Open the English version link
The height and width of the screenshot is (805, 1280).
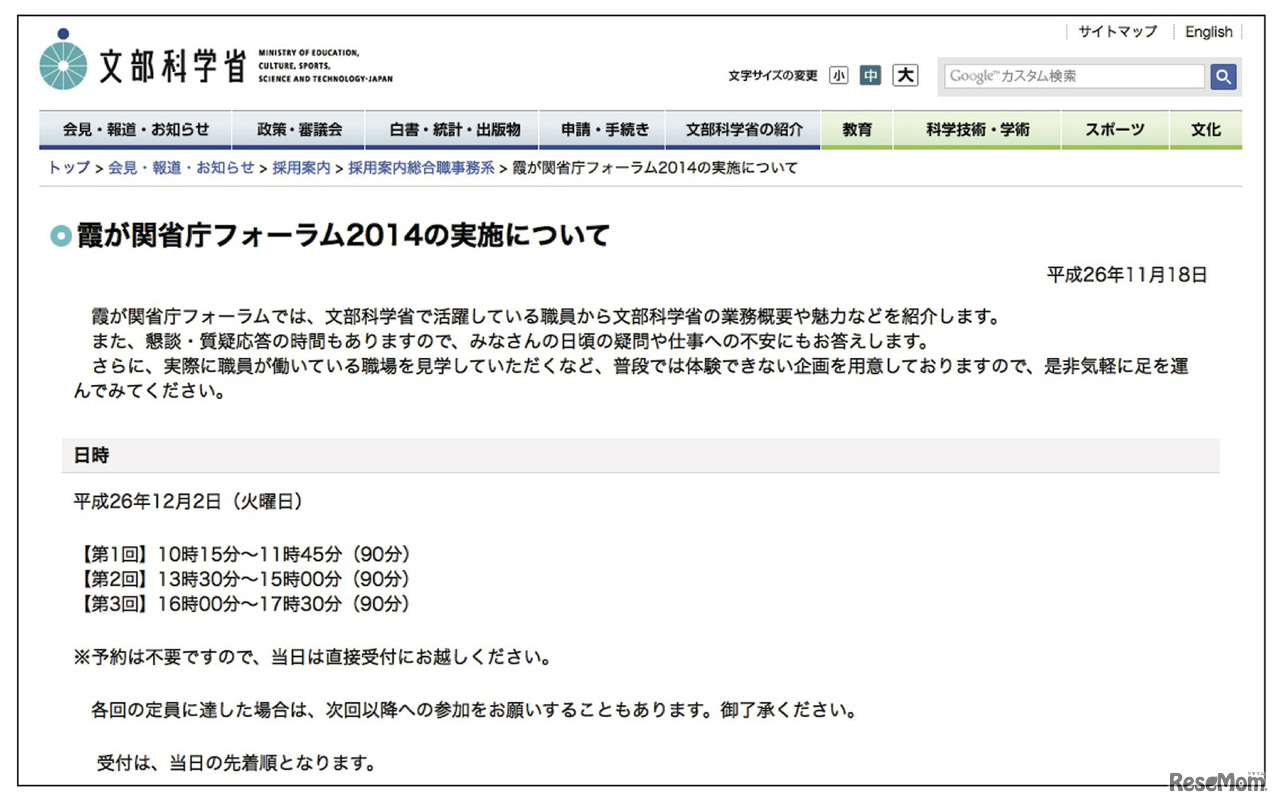(1208, 31)
